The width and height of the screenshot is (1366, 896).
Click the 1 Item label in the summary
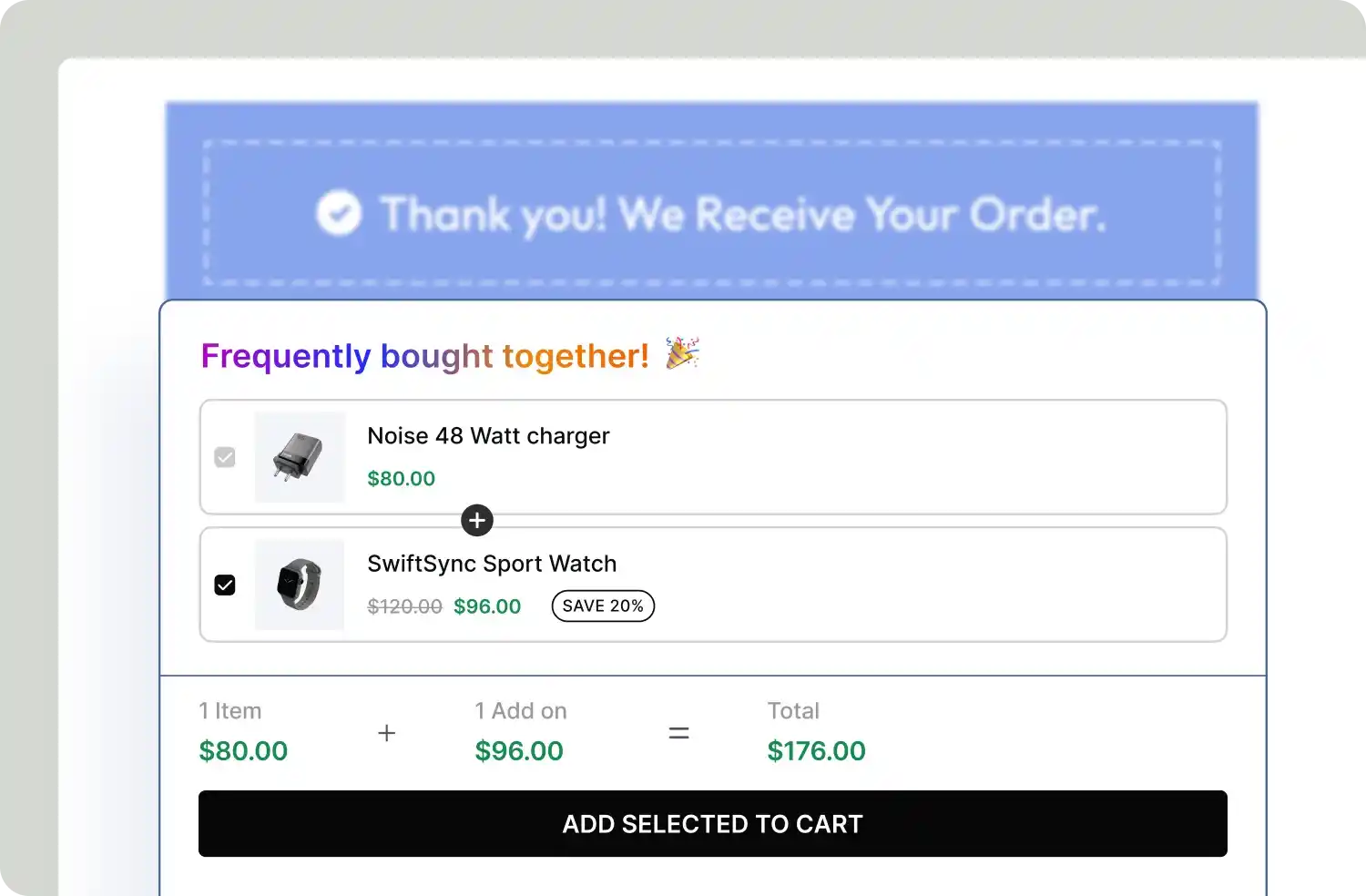pos(230,711)
